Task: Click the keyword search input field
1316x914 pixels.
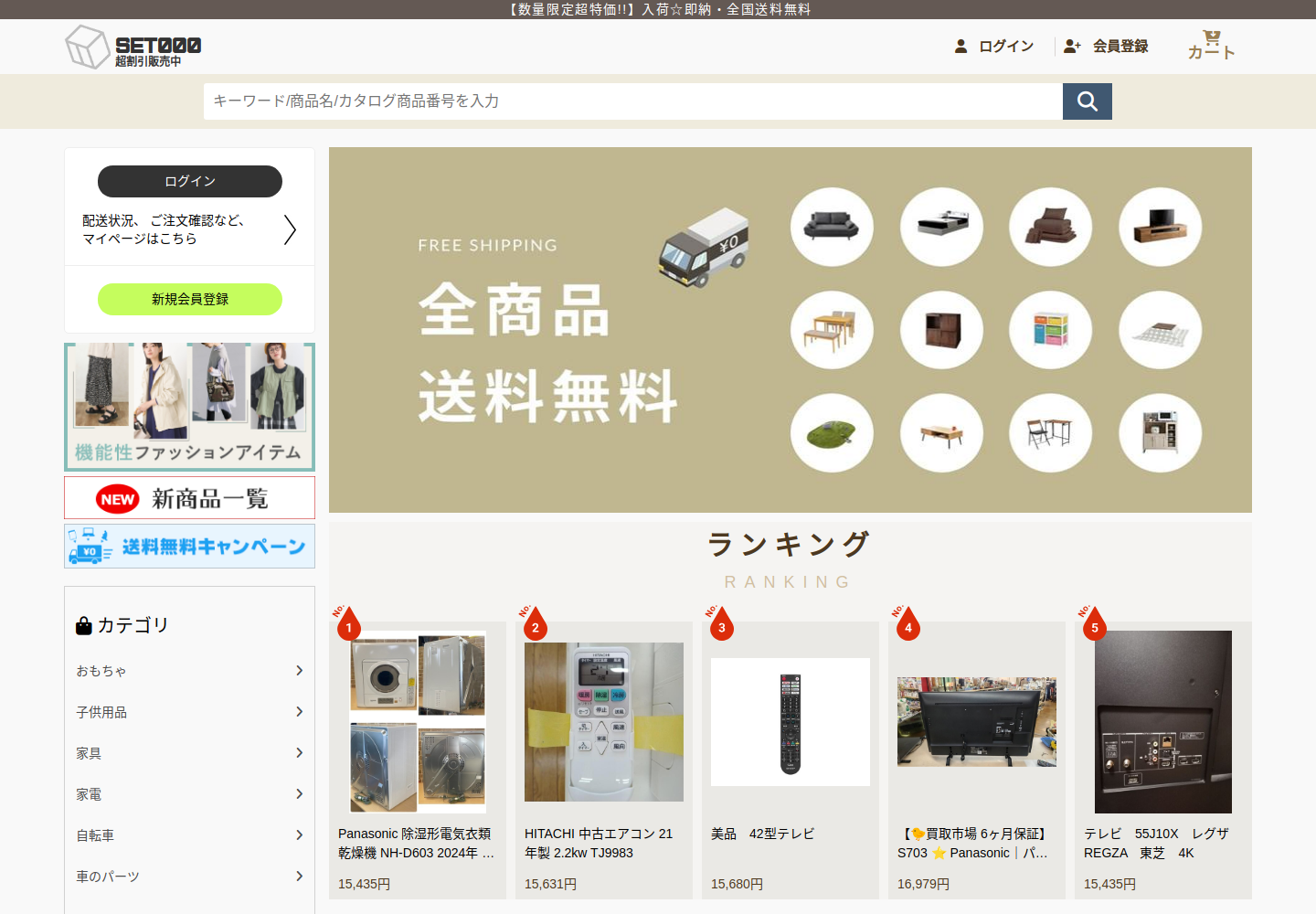Action: click(633, 101)
